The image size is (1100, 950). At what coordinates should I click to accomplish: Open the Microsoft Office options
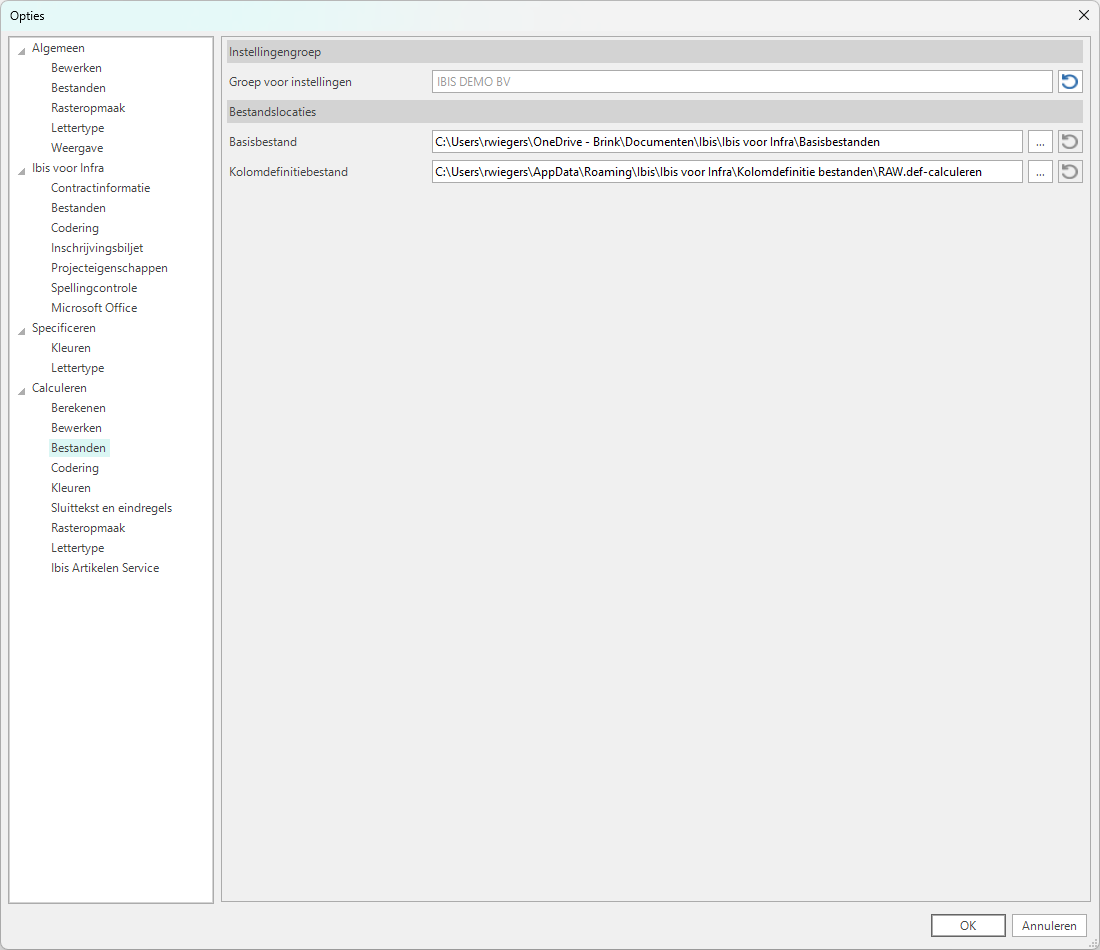point(94,308)
